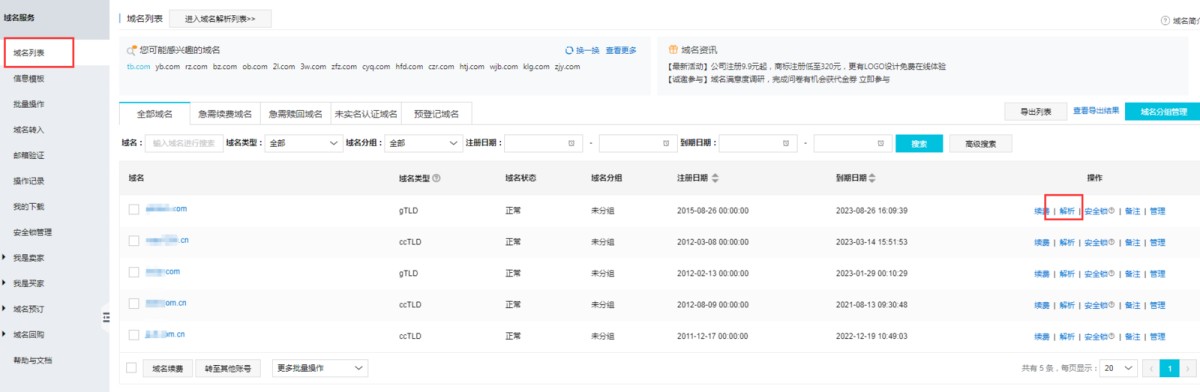Click the 换一换 refresh icon
This screenshot has height=392, width=1200.
click(569, 49)
